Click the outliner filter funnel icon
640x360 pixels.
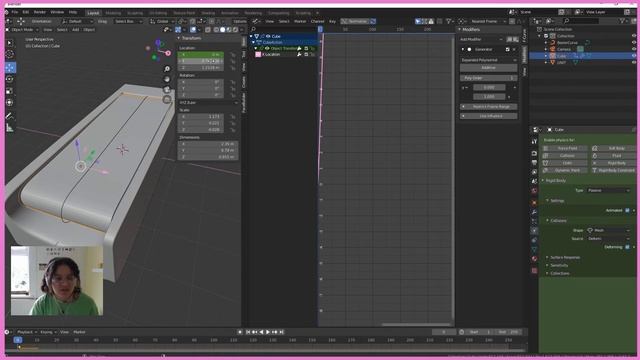(622, 20)
